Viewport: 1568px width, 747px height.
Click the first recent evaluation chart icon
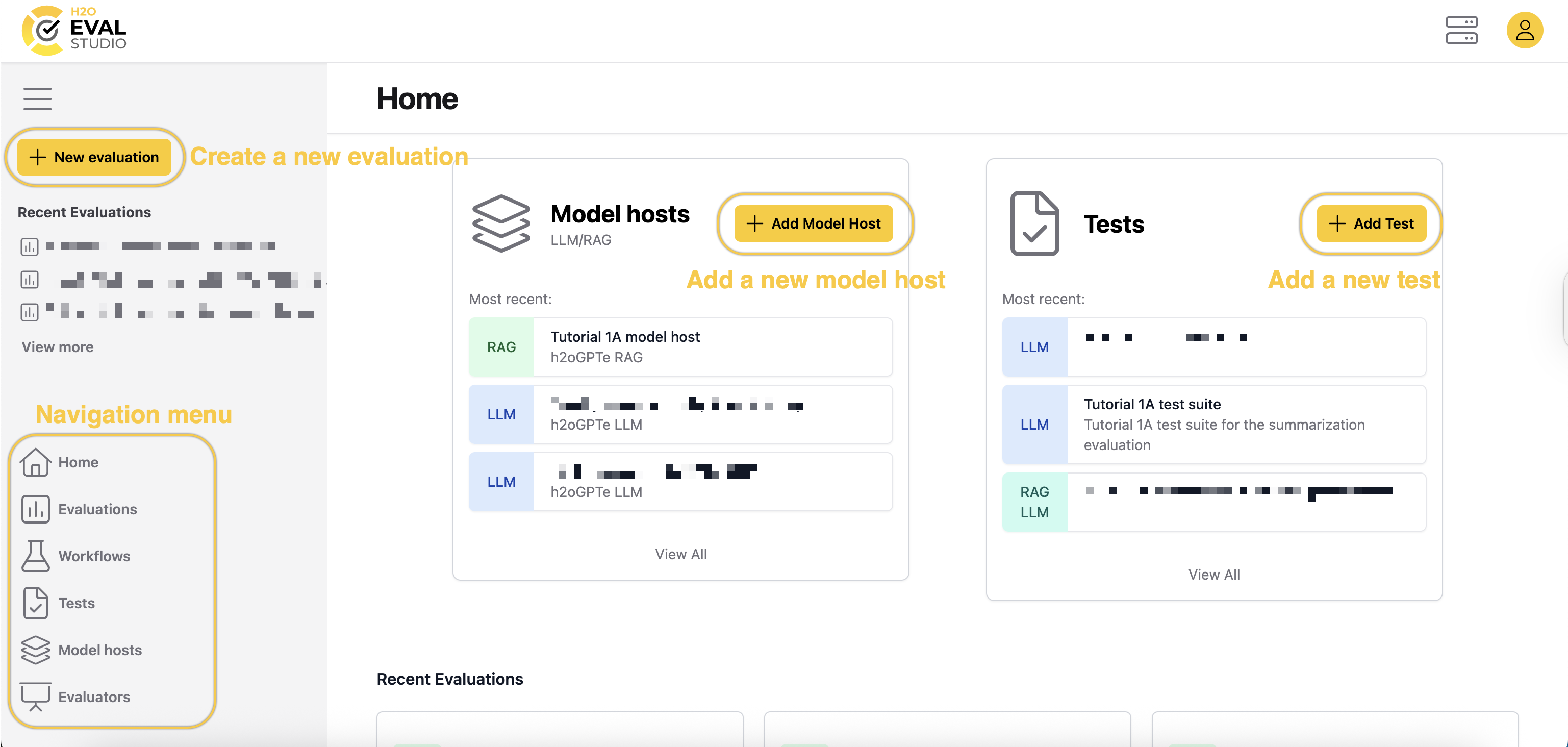(x=29, y=246)
